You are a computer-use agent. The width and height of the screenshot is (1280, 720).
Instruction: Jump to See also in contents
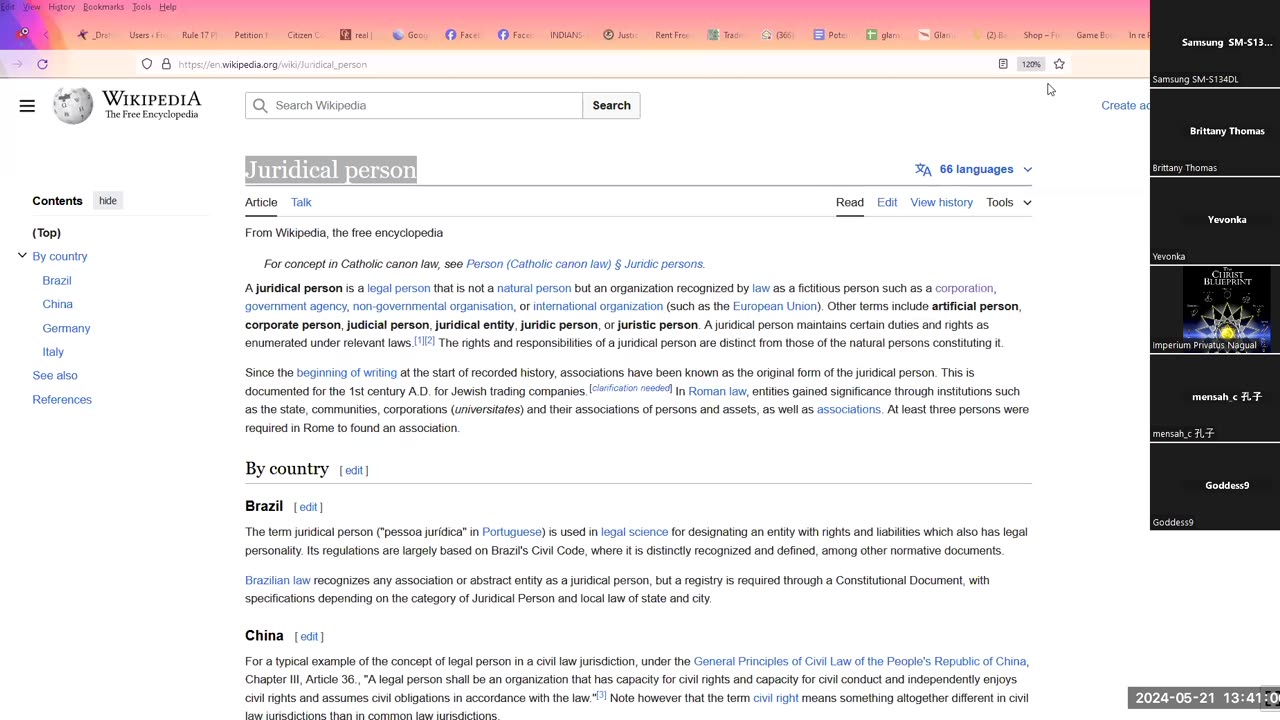coord(55,375)
